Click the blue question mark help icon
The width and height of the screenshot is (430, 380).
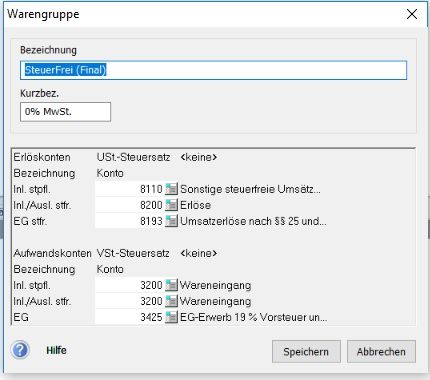20,350
